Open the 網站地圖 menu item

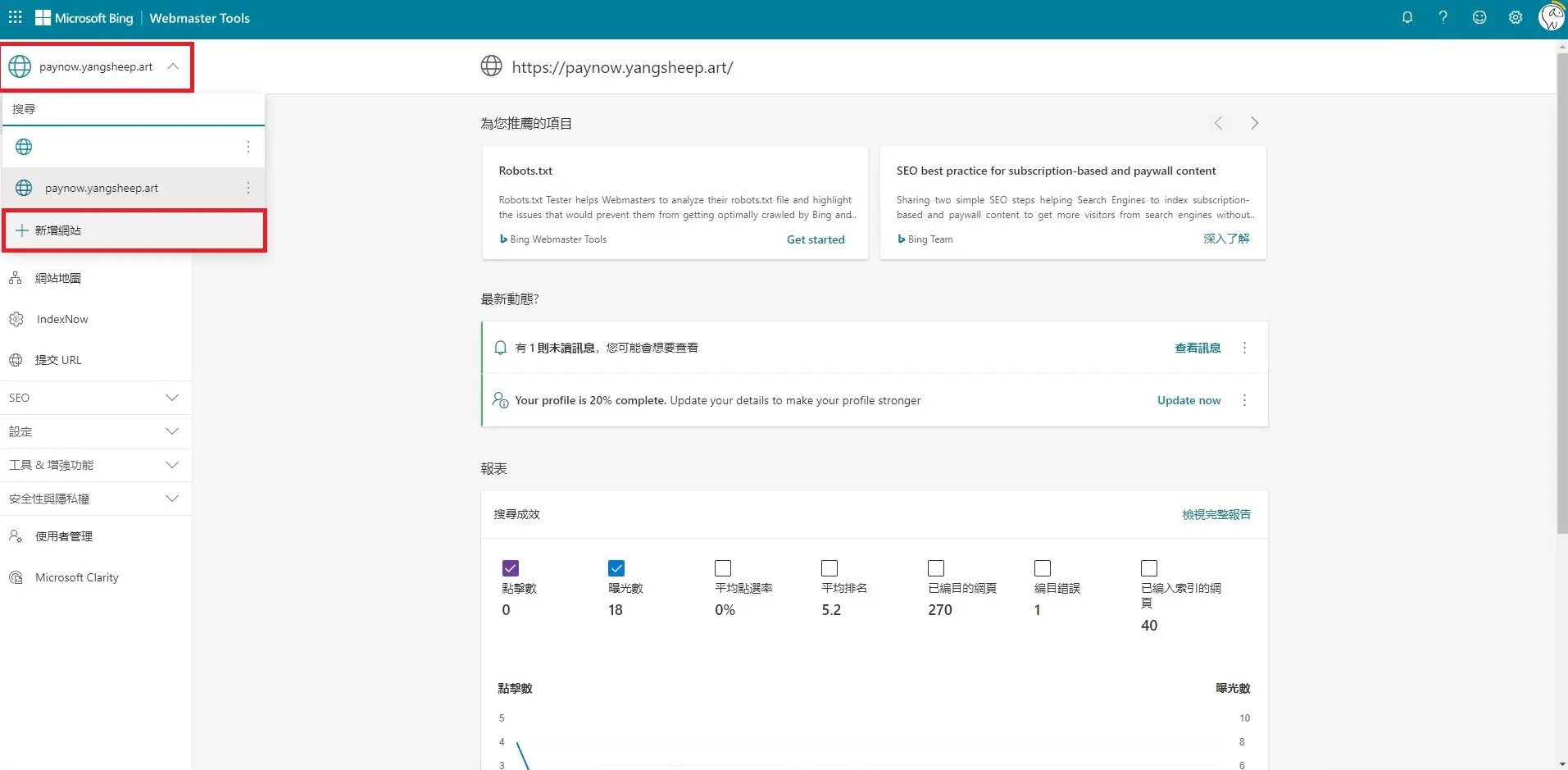click(x=96, y=278)
